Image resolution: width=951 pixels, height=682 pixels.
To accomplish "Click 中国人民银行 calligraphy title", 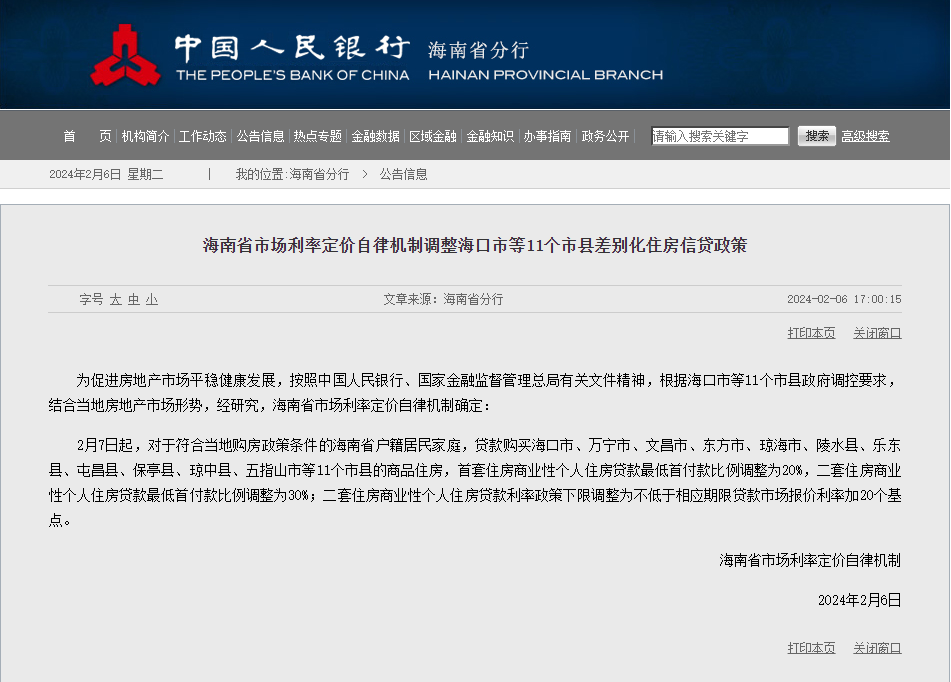I will tap(292, 47).
